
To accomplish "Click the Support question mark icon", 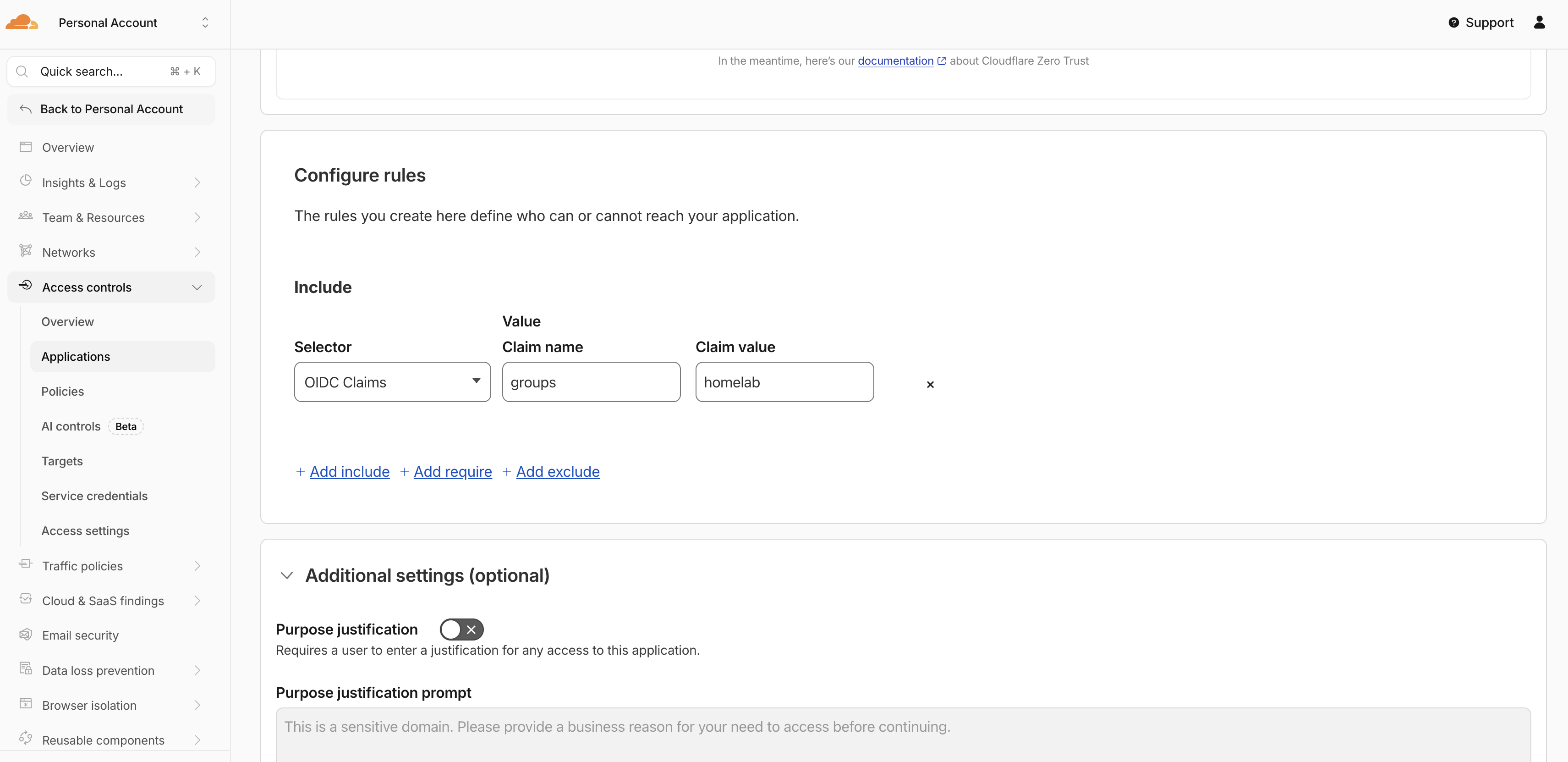I will (x=1453, y=22).
